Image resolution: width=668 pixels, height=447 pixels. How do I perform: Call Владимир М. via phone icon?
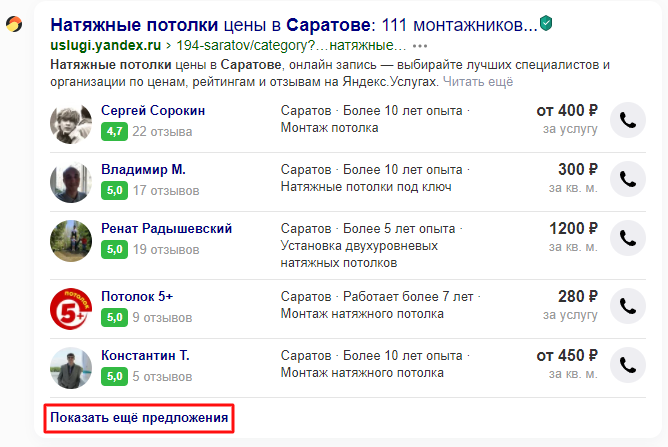(628, 179)
